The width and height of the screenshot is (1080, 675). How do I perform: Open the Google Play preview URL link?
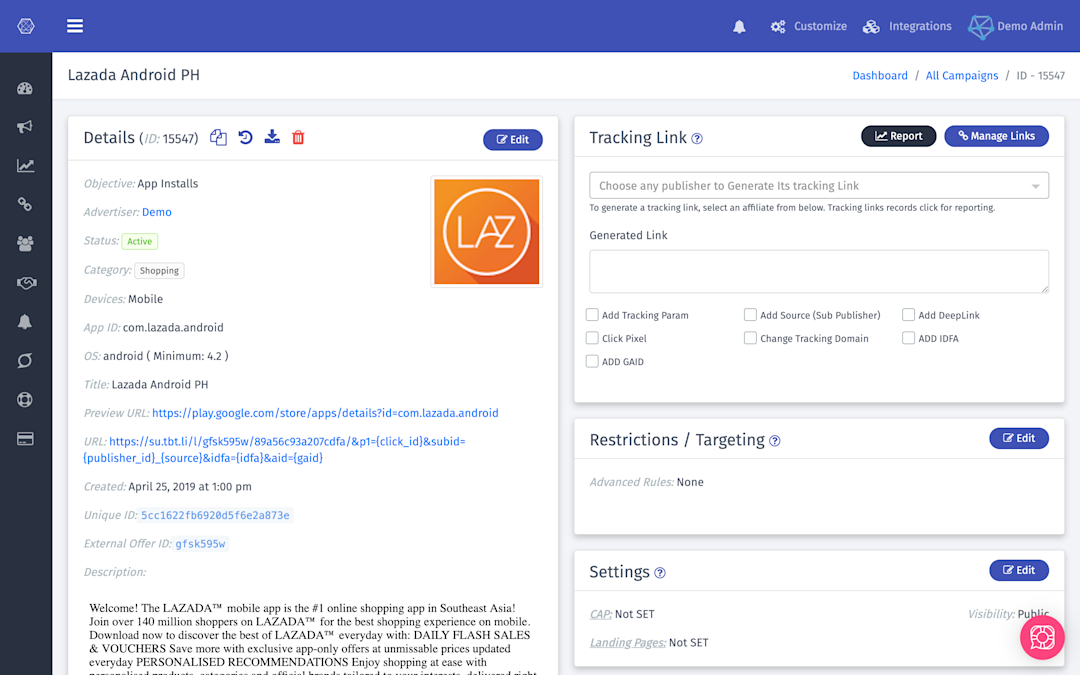(x=325, y=413)
